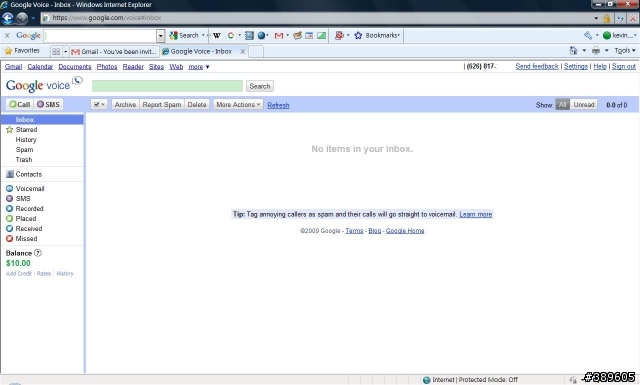Click the green Google Voice search field
Image resolution: width=640 pixels, height=385 pixels.
(167, 86)
